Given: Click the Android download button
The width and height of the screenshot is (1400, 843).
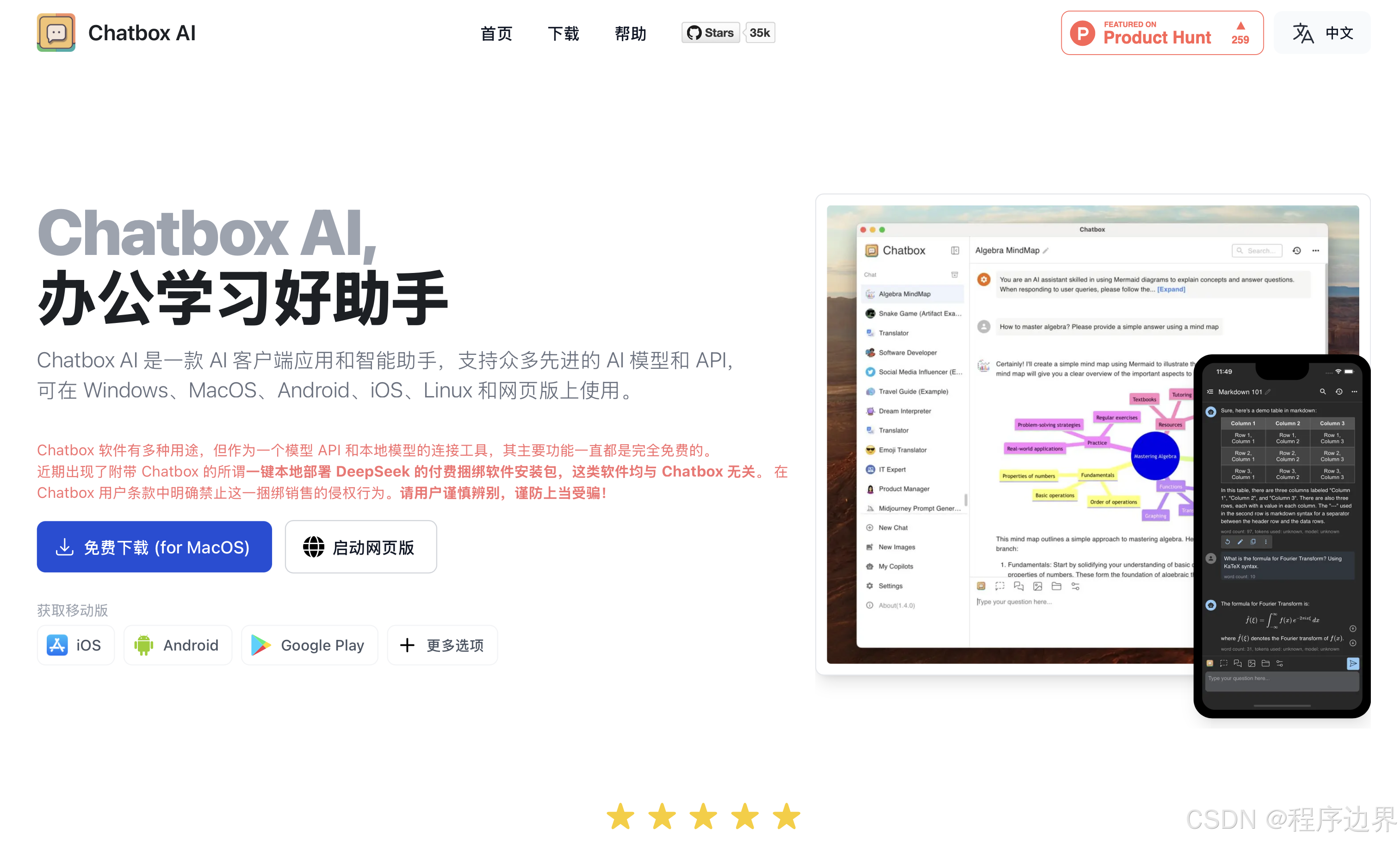Looking at the screenshot, I should (x=178, y=645).
